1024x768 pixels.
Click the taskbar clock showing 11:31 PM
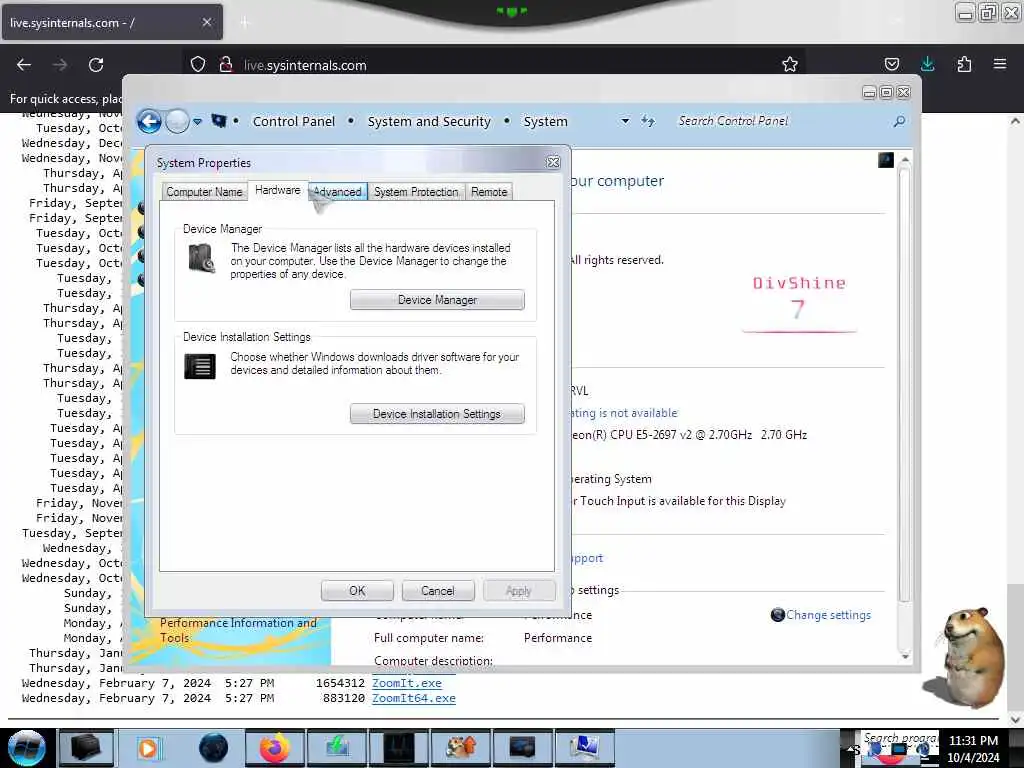973,748
